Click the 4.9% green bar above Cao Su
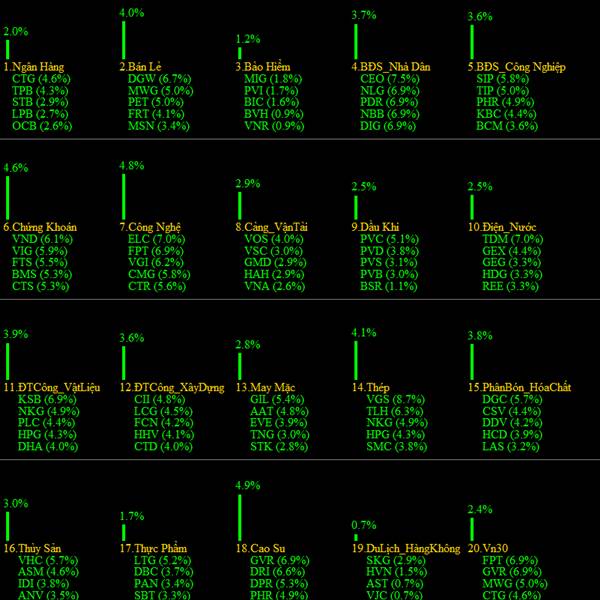The image size is (600, 600). click(240, 517)
